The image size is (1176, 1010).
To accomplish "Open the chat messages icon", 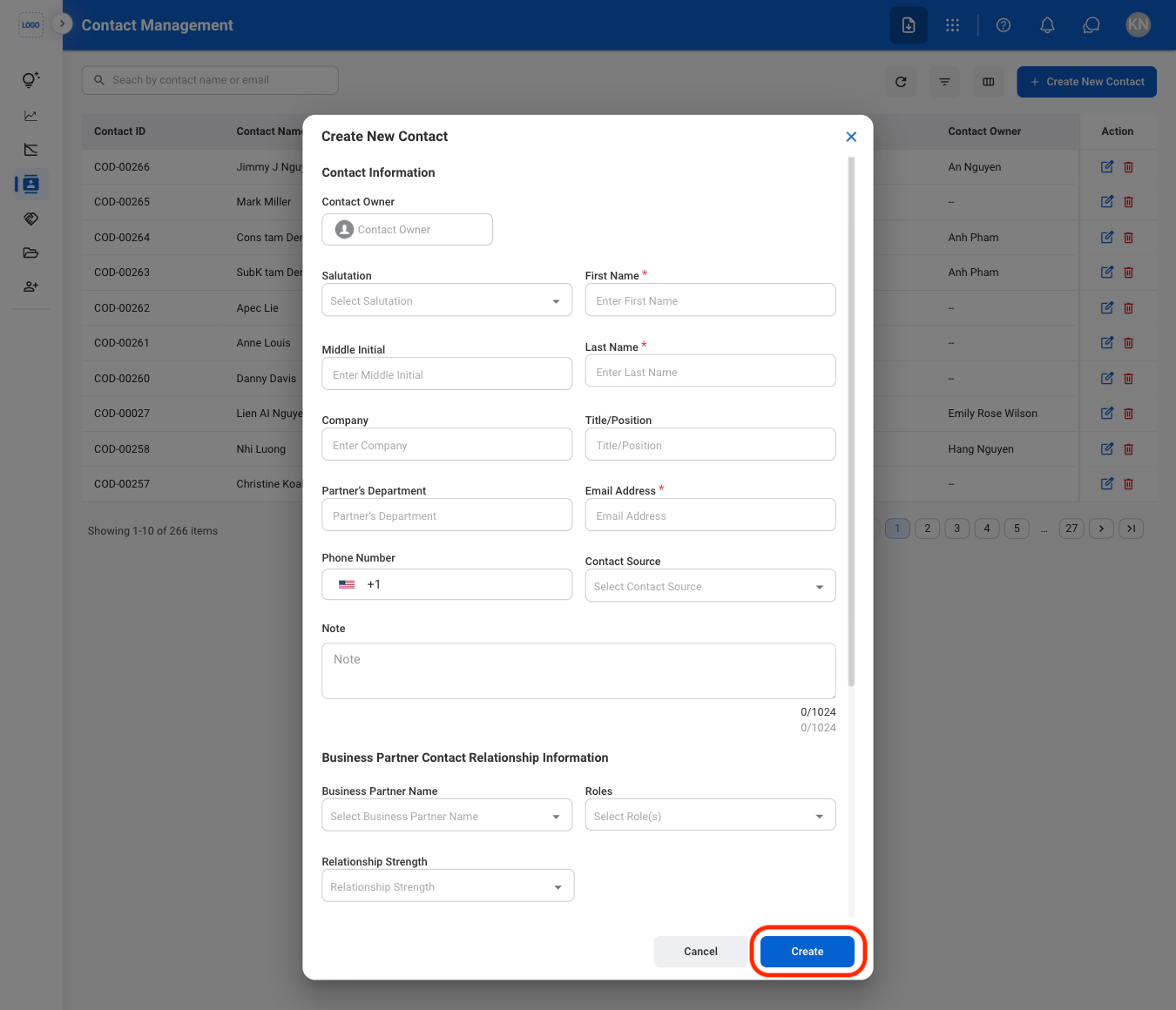I will pyautogui.click(x=1091, y=25).
